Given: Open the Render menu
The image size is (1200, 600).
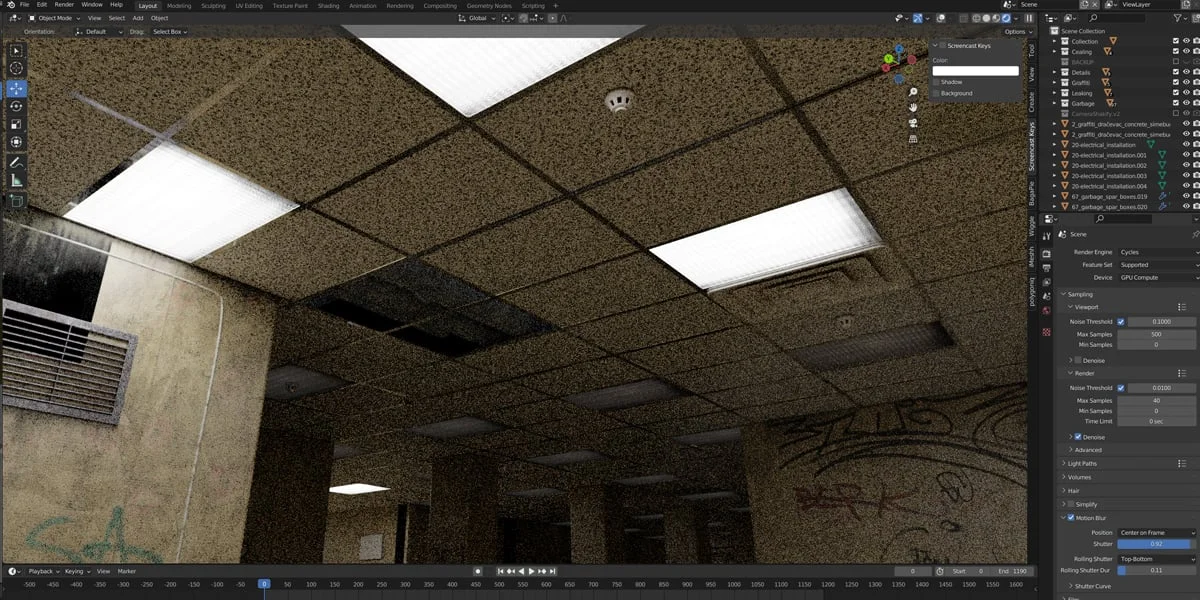Looking at the screenshot, I should pos(65,5).
